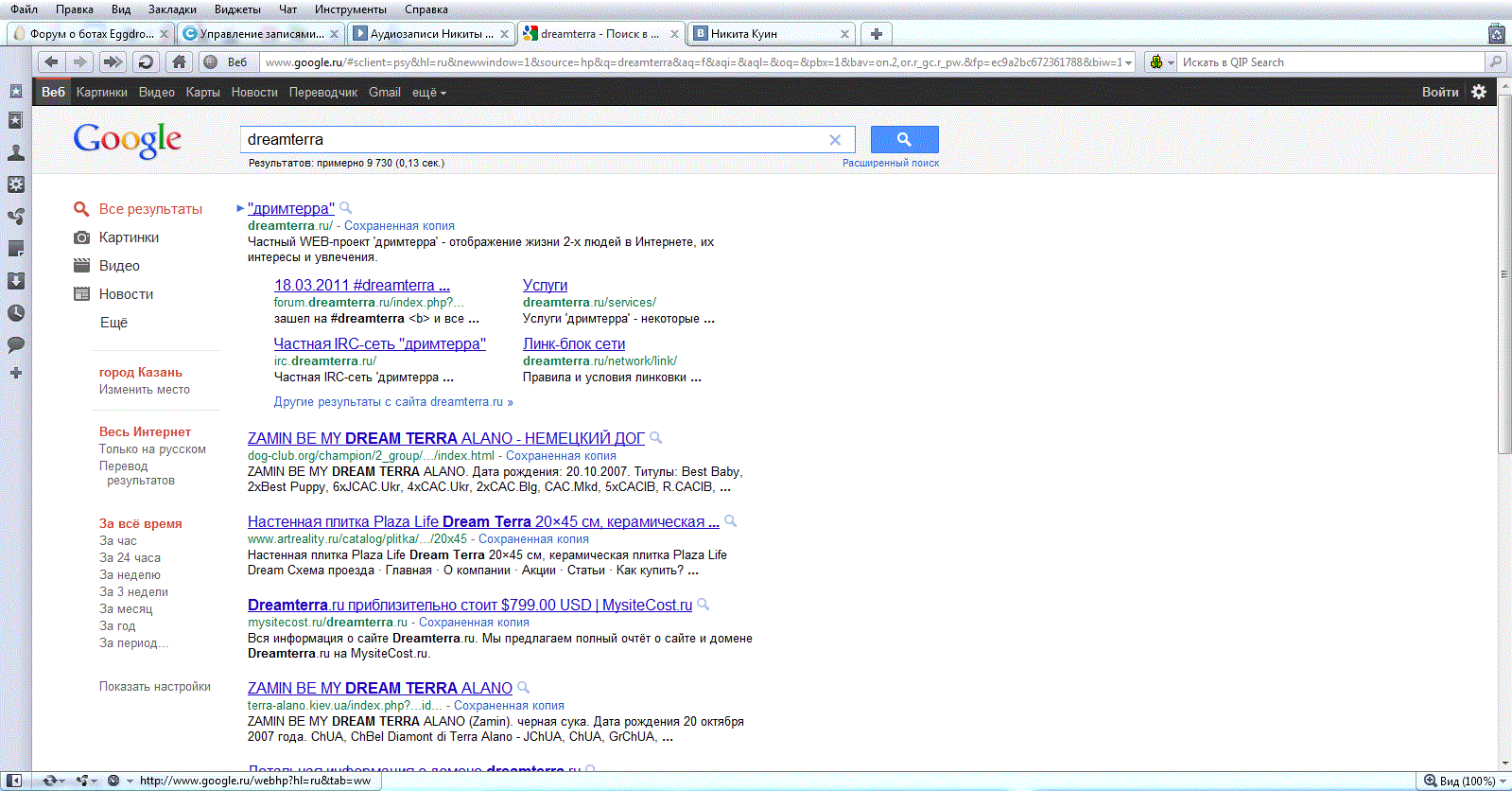Image resolution: width=1512 pixels, height=791 pixels.
Task: Click the magnifier in QIP Search field
Action: [1495, 62]
